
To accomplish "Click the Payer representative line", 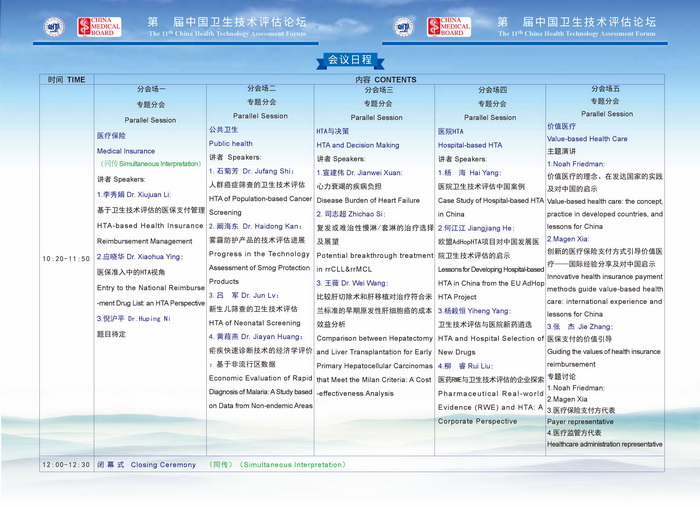I will click(x=580, y=422).
